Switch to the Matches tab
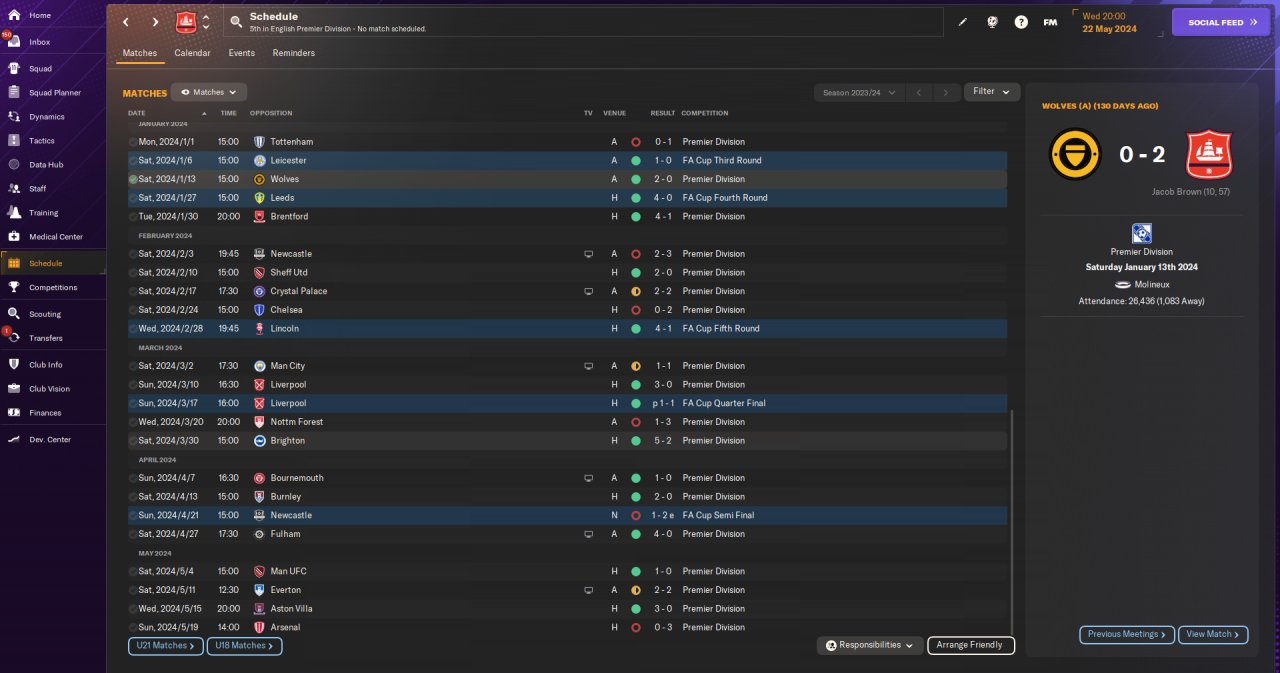The width and height of the screenshot is (1280, 673). click(x=139, y=53)
